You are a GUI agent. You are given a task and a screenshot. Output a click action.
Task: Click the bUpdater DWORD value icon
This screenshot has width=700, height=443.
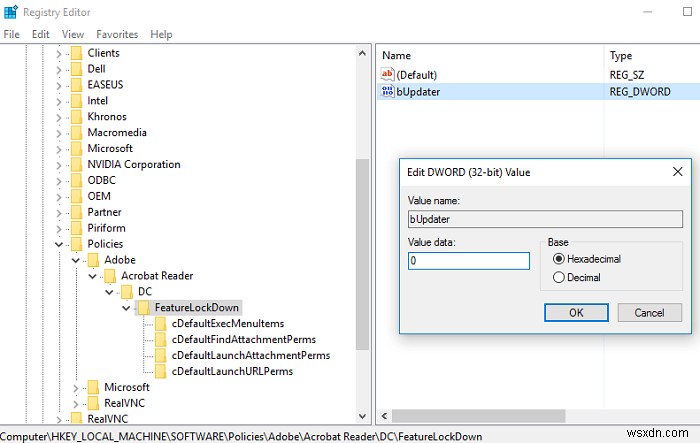[x=387, y=91]
